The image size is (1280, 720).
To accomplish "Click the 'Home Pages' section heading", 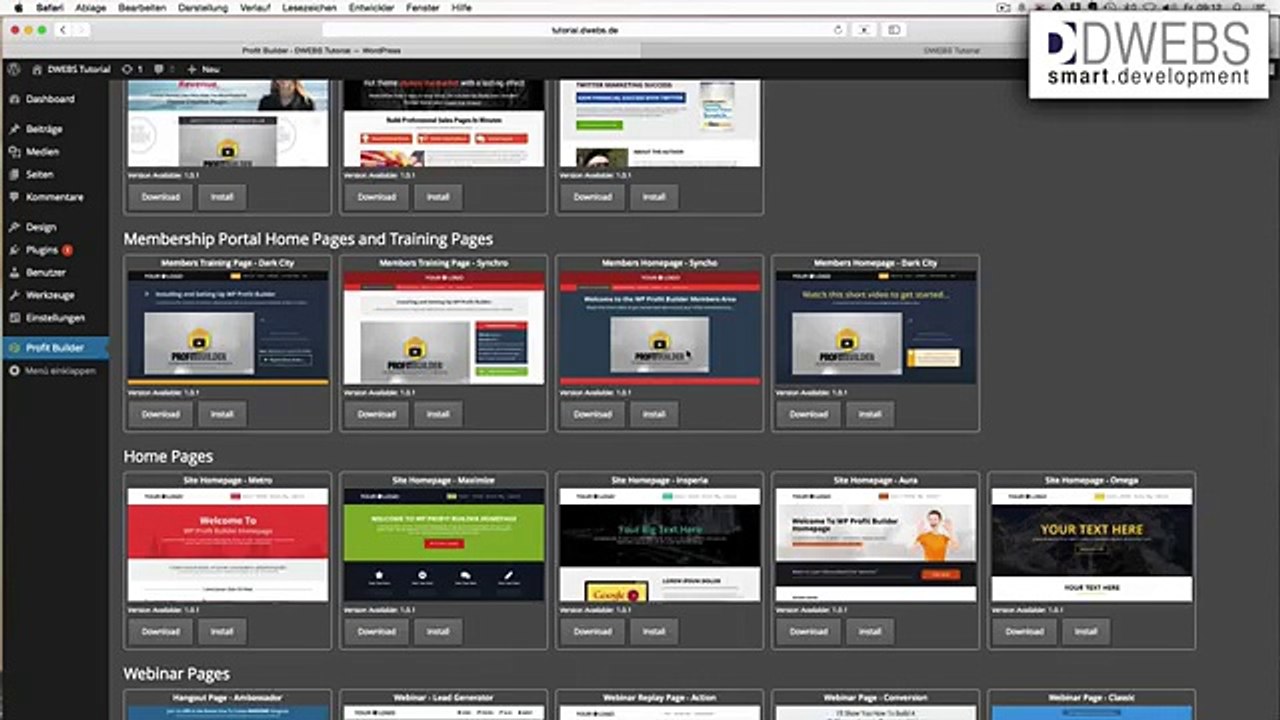I will pos(168,457).
